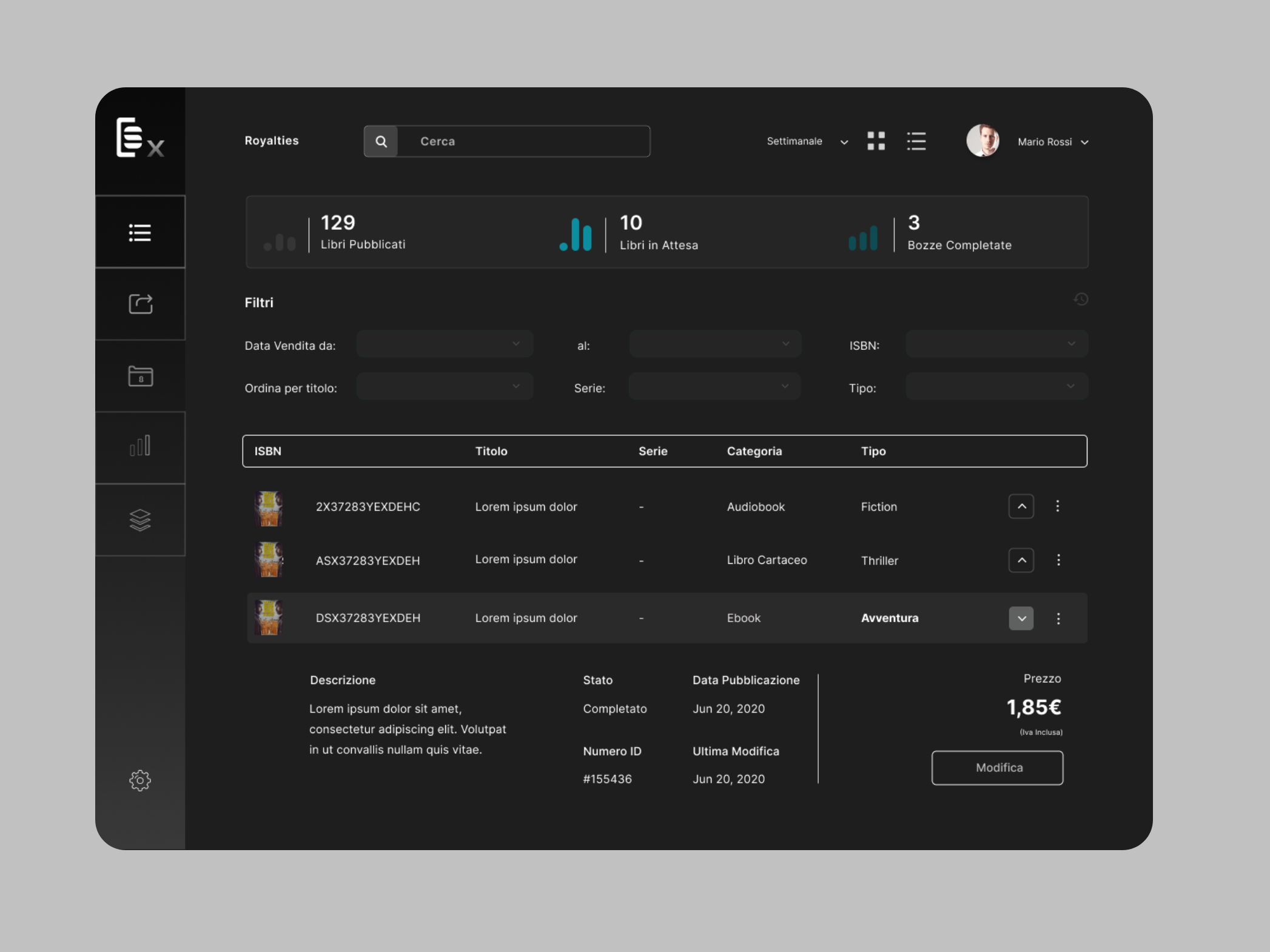Image resolution: width=1270 pixels, height=952 pixels.
Task: Click the Completato status value
Action: point(615,709)
